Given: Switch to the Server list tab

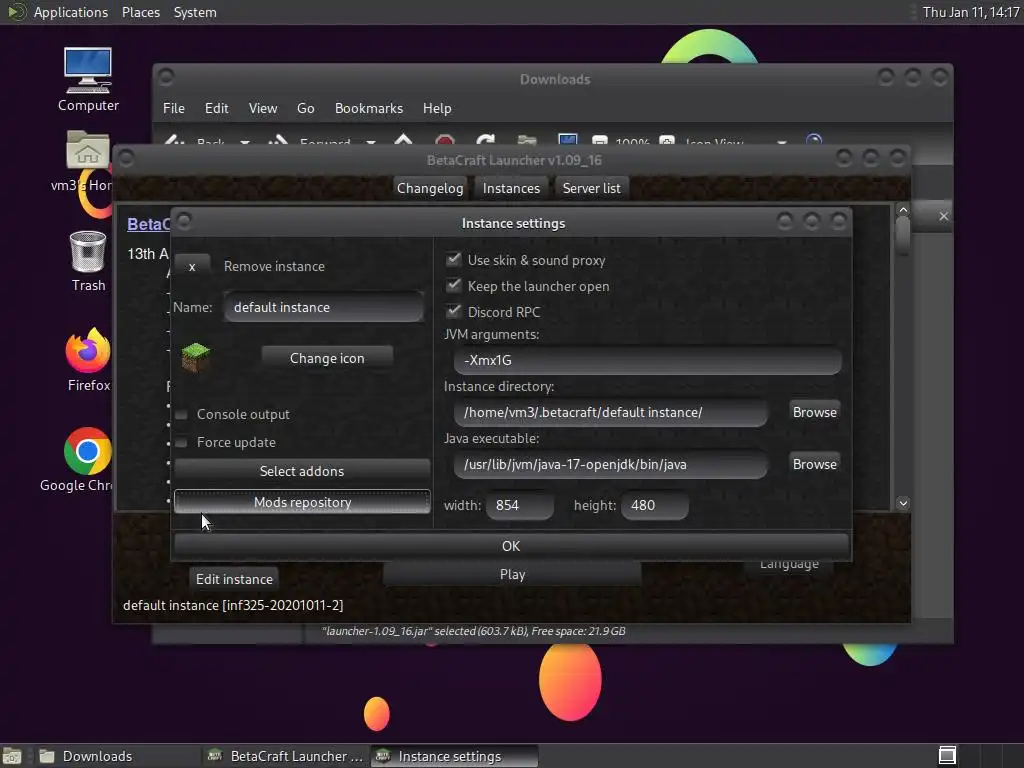Looking at the screenshot, I should pos(592,188).
